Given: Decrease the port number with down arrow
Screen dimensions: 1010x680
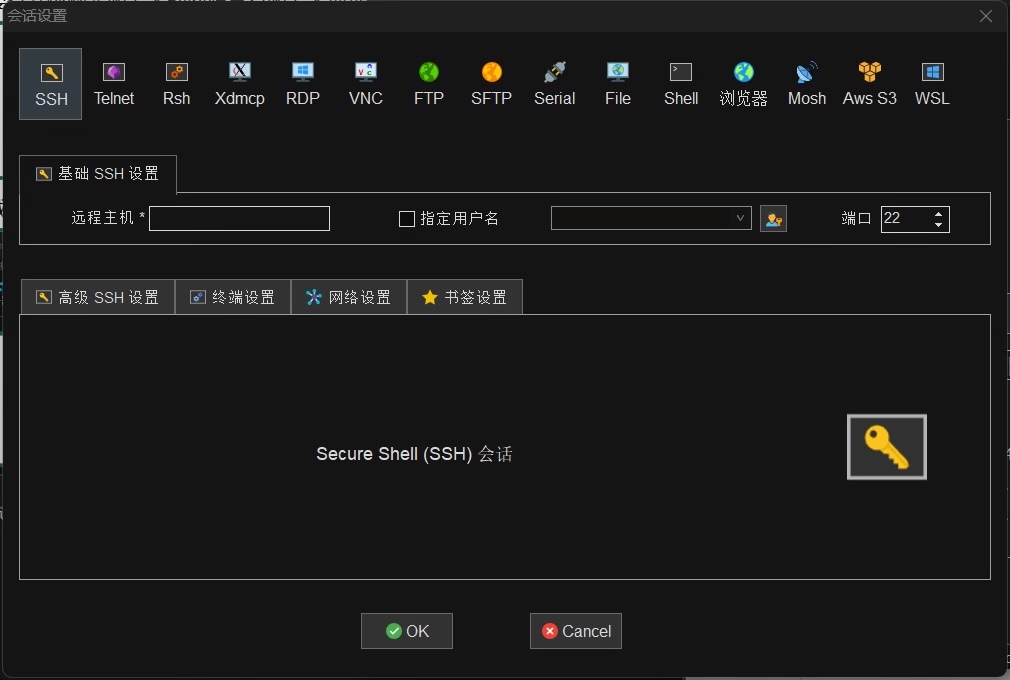Looking at the screenshot, I should [939, 225].
